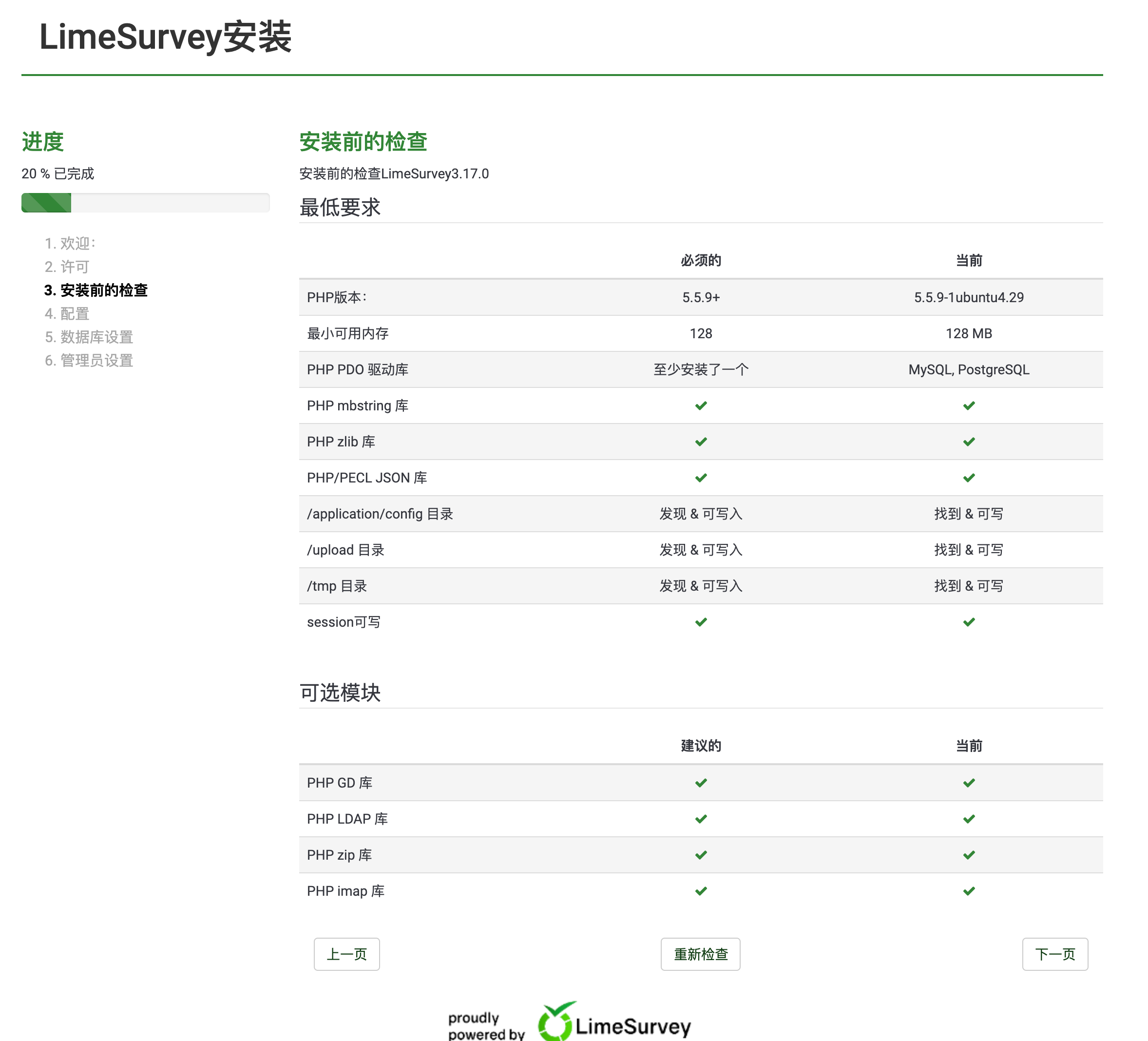Select step 2 许可 in progress list

[67, 267]
